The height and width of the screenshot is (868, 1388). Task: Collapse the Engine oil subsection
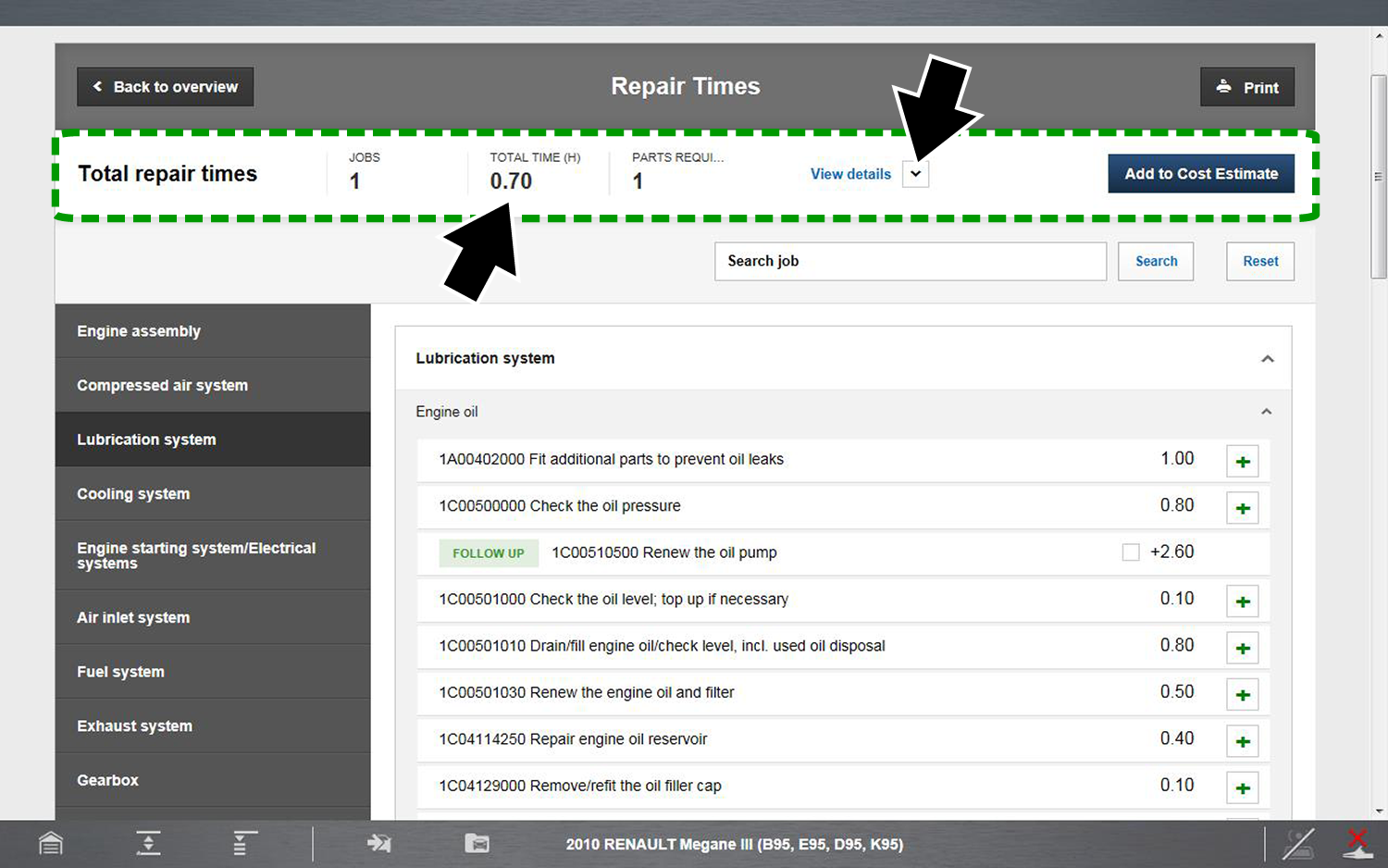click(1266, 412)
